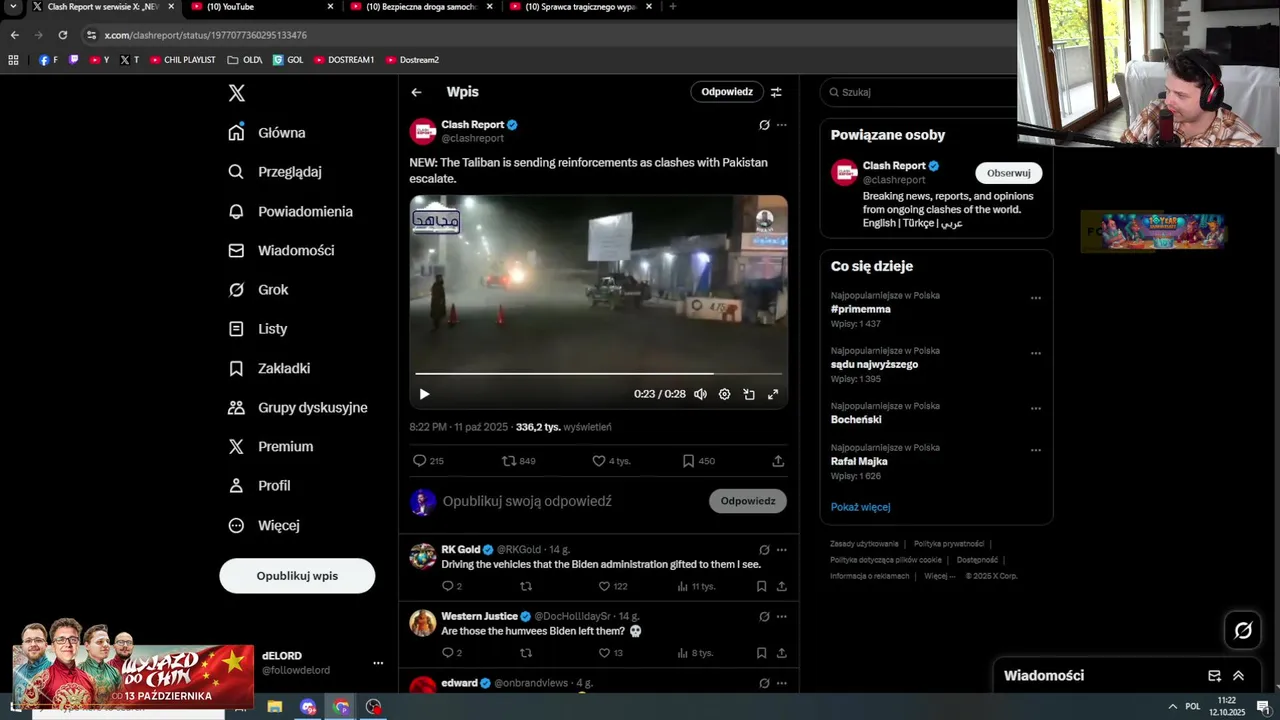Open CHIL PLAYLIST bookmark

click(x=183, y=60)
